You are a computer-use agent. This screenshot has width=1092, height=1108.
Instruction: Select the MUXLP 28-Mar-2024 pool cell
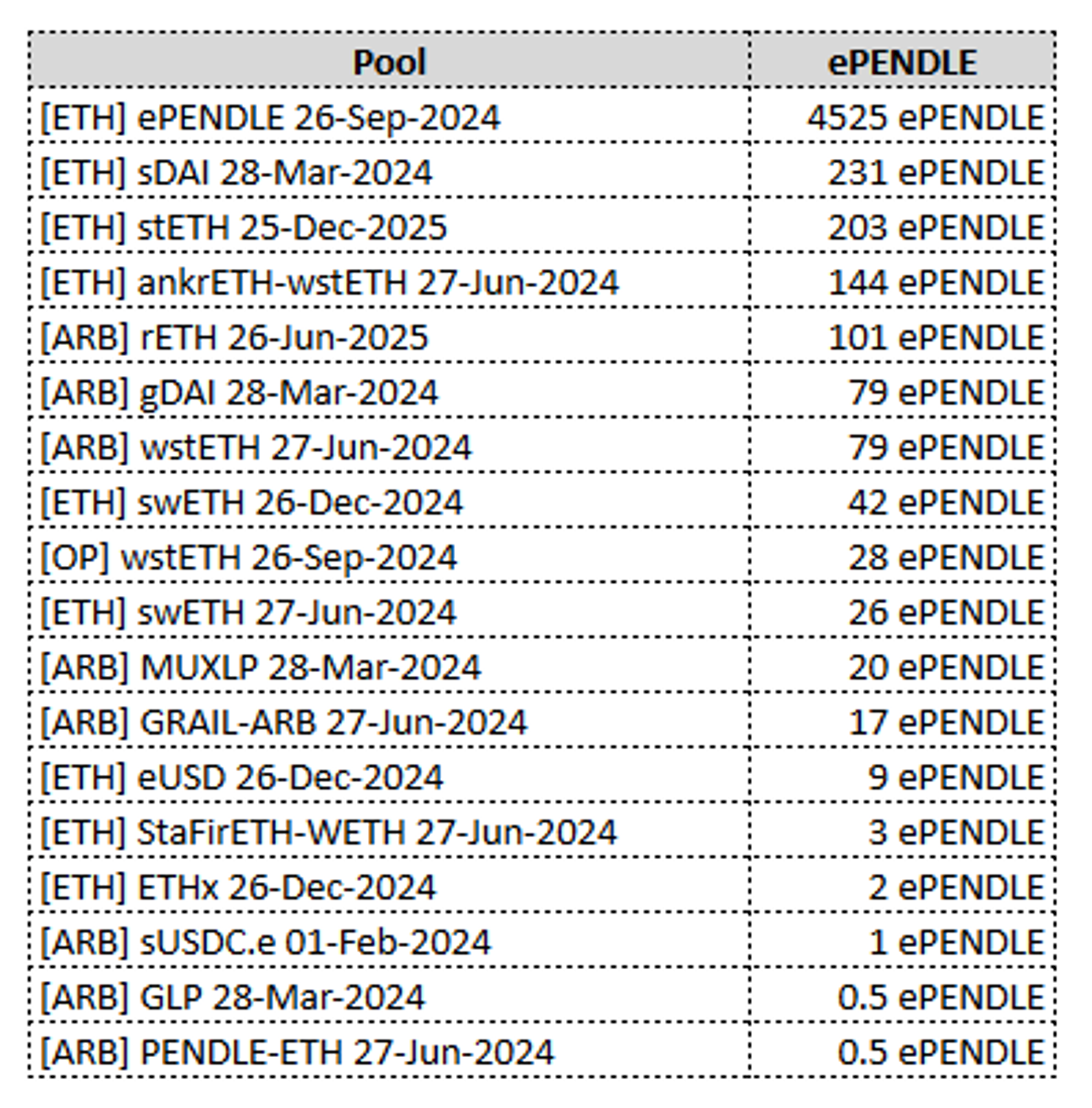260,668
